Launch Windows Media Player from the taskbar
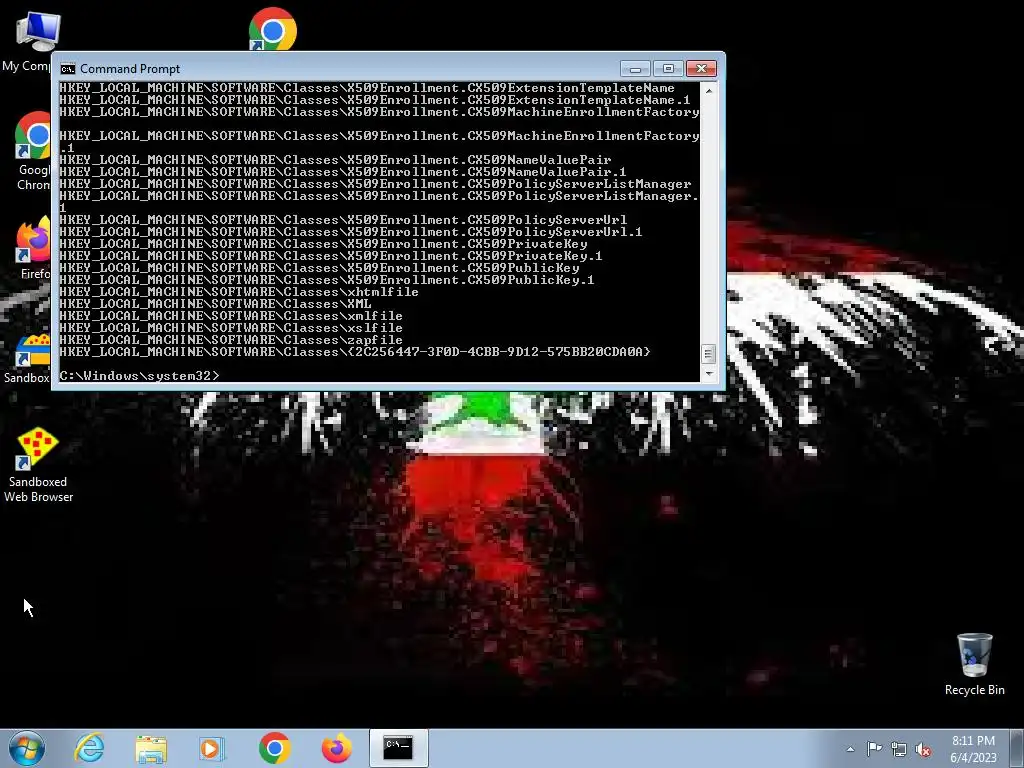This screenshot has width=1024, height=768. click(212, 748)
